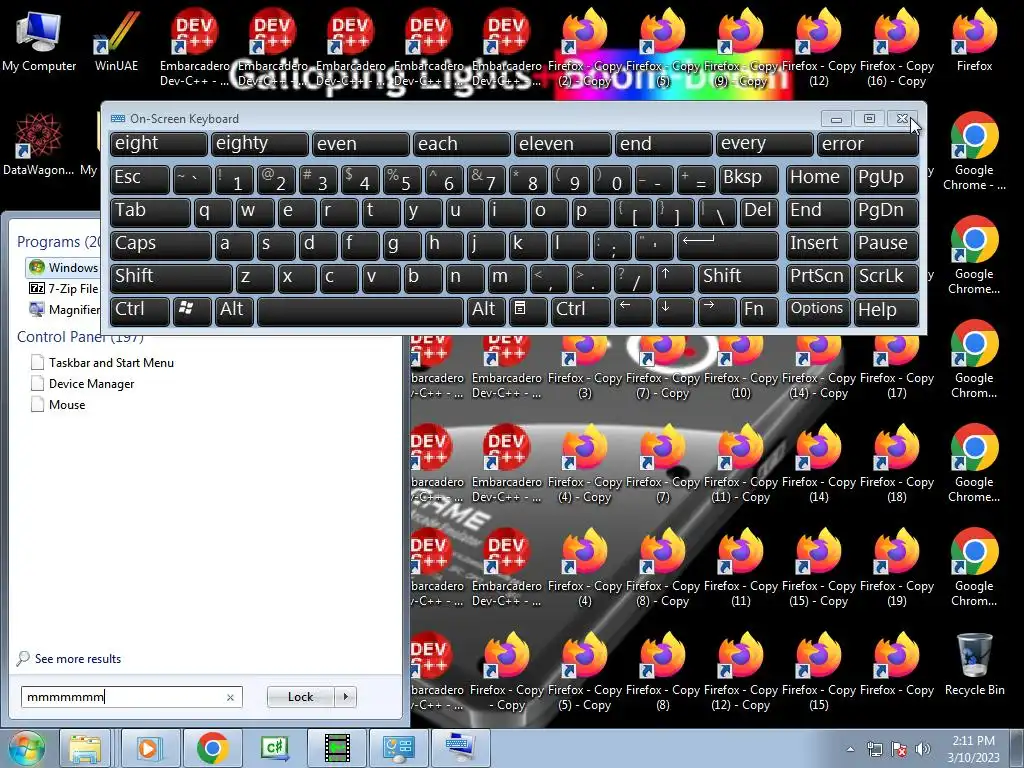Viewport: 1024px width, 768px height.
Task: Expand the Programs results group
Action: pos(57,242)
